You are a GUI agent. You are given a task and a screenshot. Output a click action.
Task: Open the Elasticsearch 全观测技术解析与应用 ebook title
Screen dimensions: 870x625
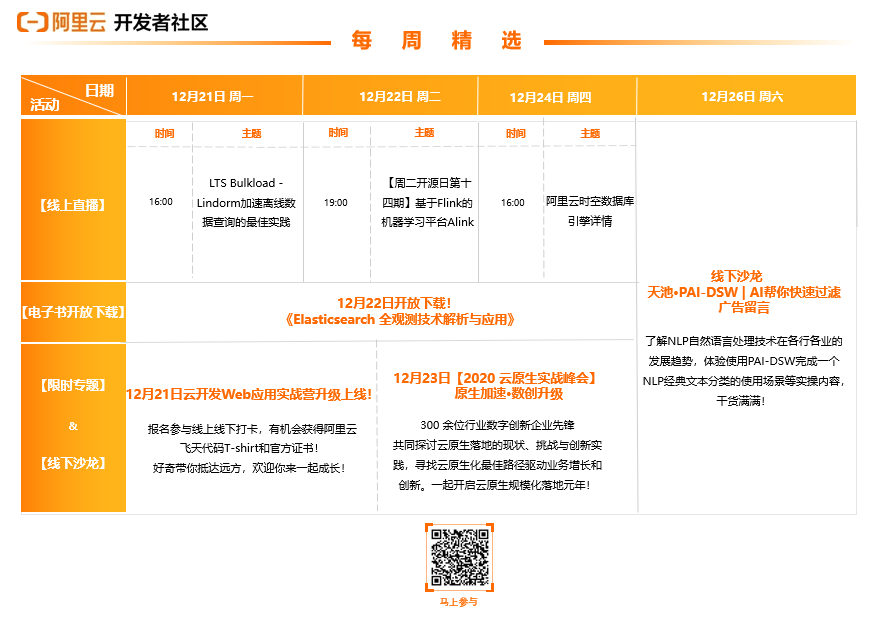(400, 320)
